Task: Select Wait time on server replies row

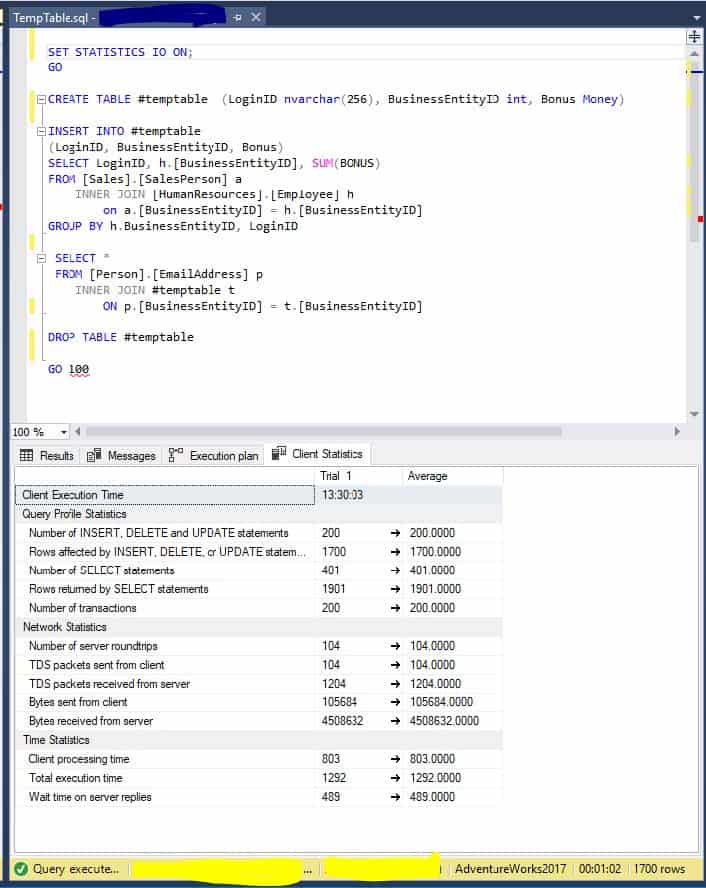Action: (258, 797)
